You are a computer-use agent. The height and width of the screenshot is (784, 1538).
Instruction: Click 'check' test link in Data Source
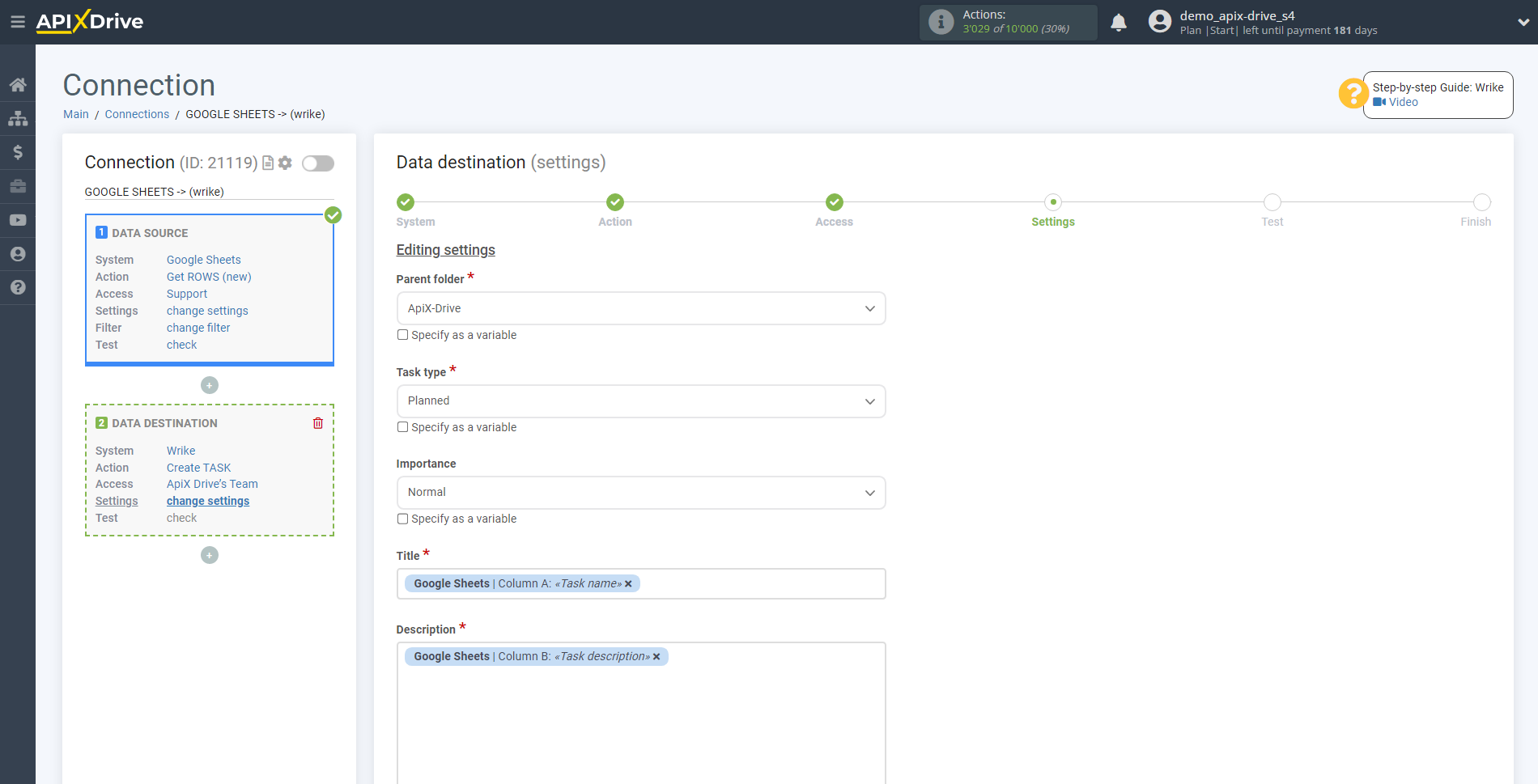point(181,345)
